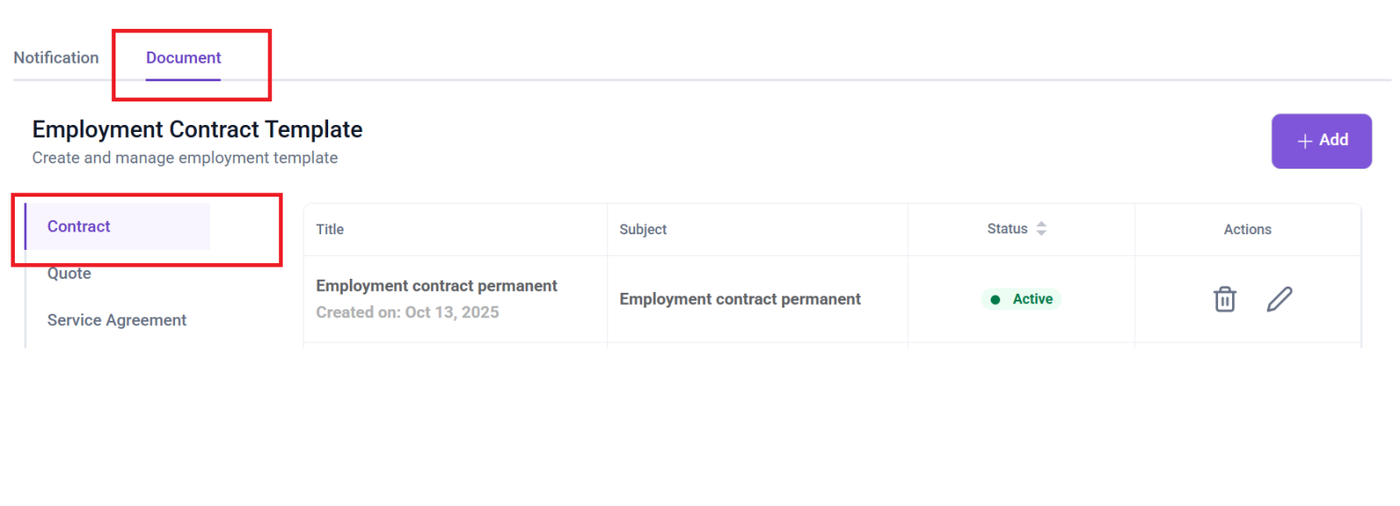Click the Subject column header
The image size is (1400, 506).
click(643, 230)
